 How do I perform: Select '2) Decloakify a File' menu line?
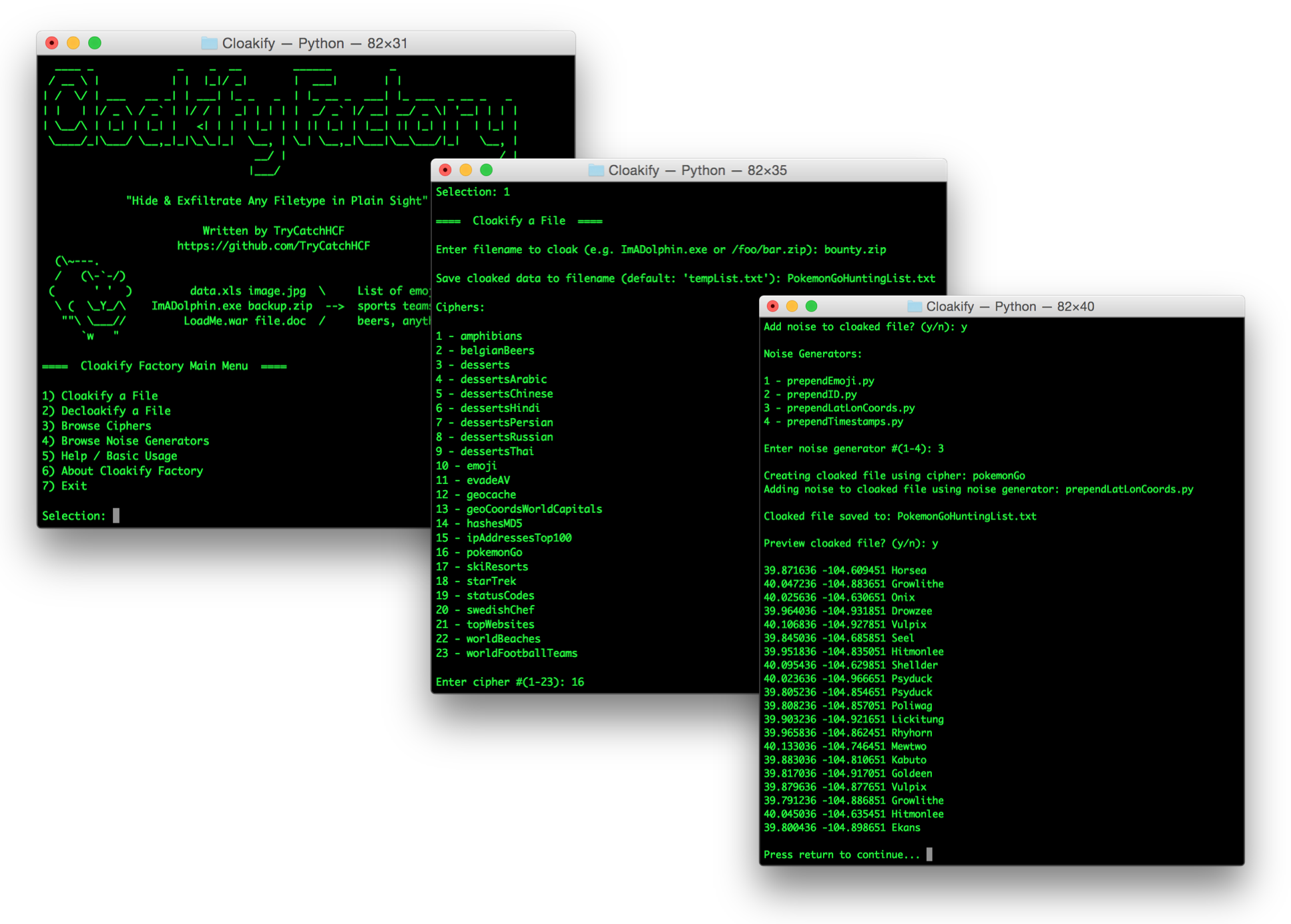pos(106,411)
